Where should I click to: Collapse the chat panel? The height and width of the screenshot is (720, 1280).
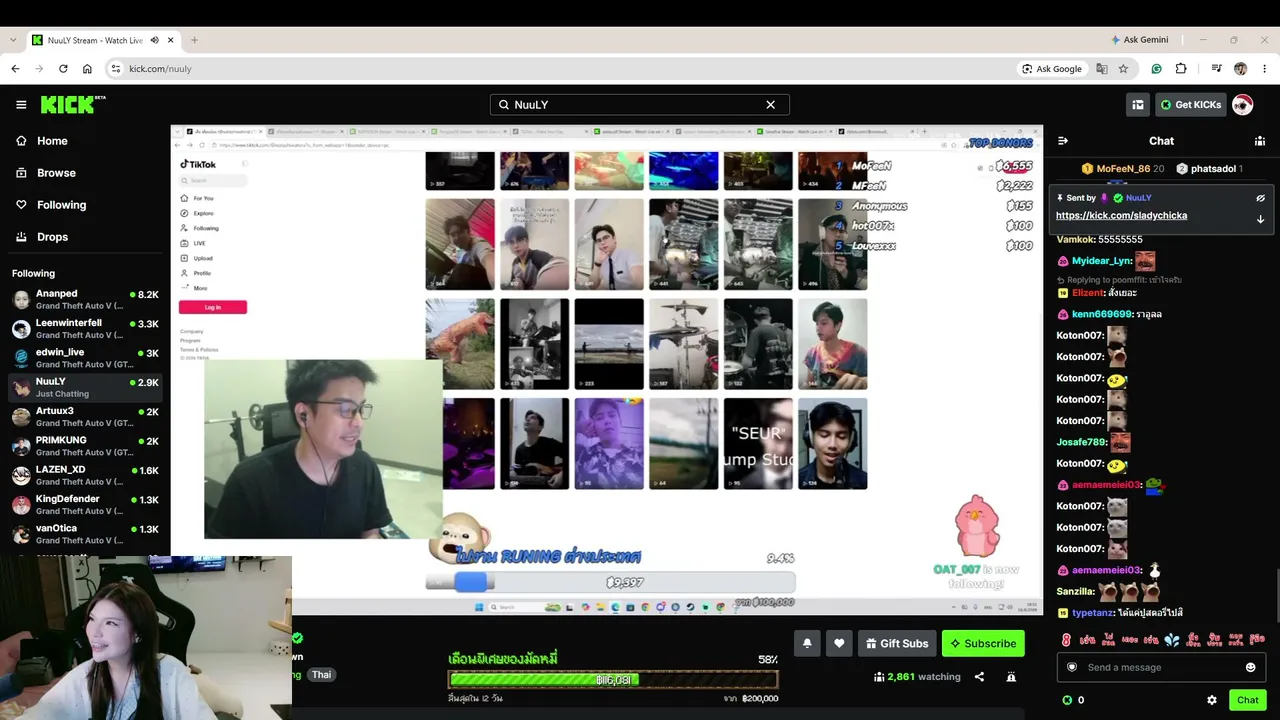point(1063,141)
